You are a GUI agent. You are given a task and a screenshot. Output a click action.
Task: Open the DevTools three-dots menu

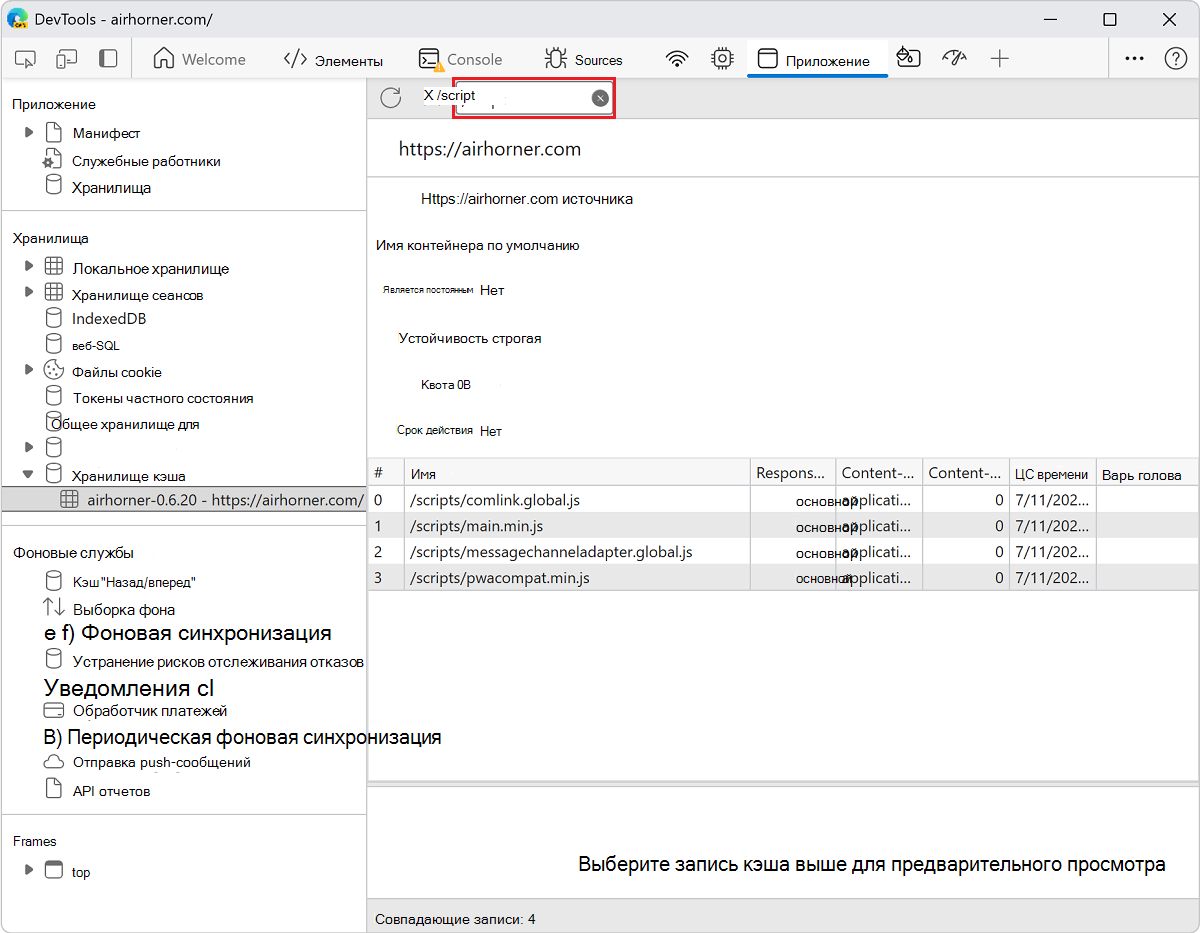(1134, 59)
